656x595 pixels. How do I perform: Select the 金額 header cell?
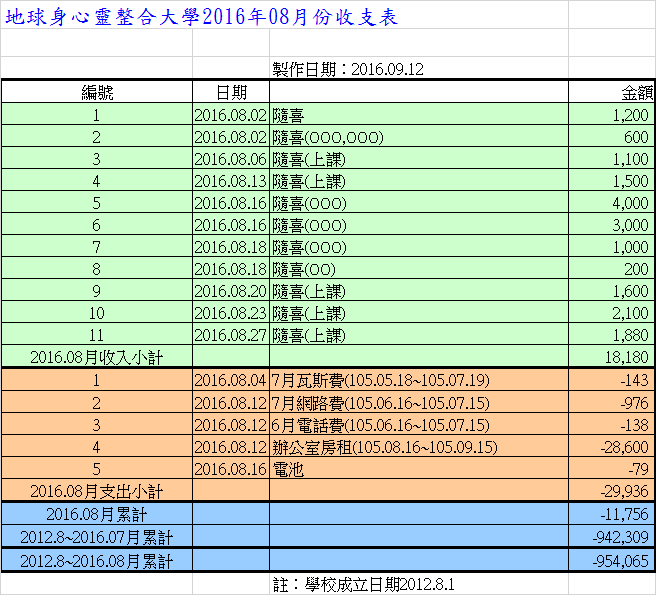click(x=611, y=92)
